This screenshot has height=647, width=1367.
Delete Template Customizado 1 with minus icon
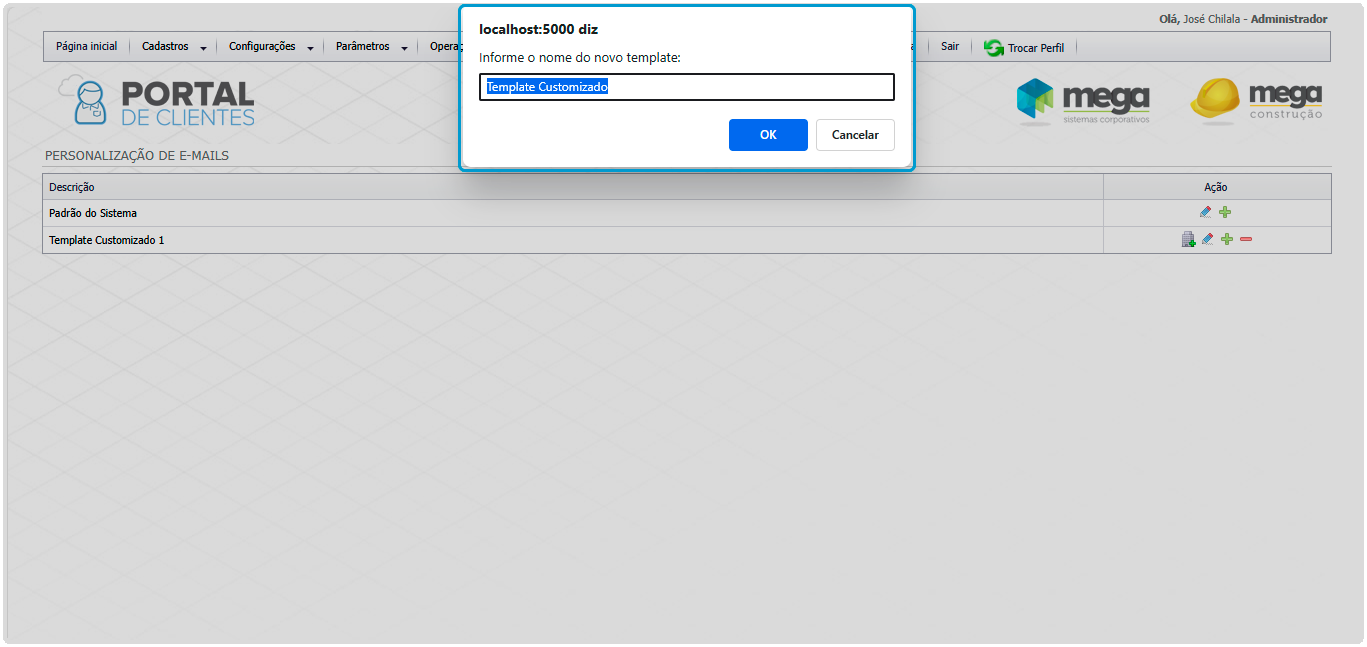pyautogui.click(x=1246, y=239)
